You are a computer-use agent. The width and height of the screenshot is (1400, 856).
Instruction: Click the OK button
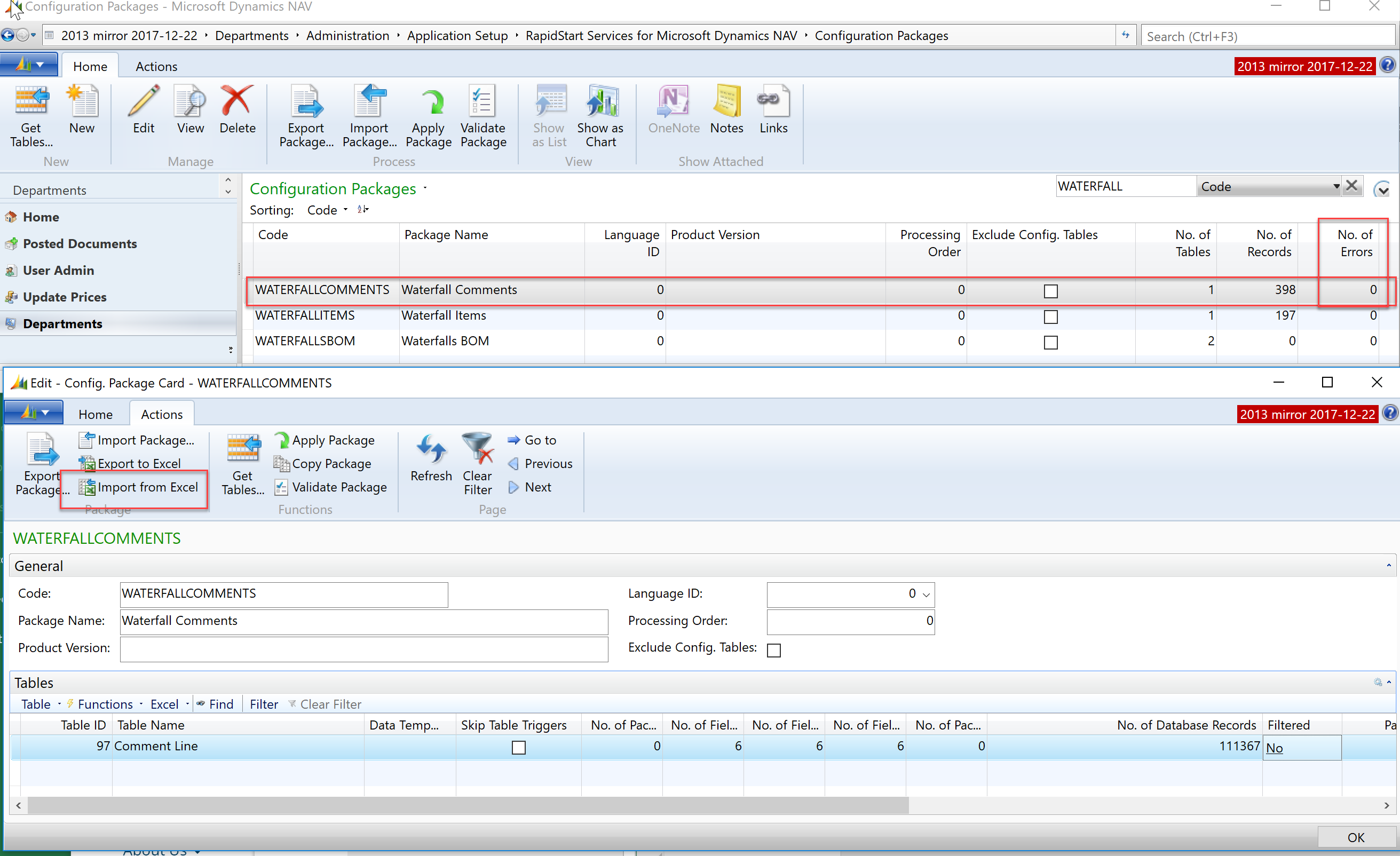(1356, 838)
